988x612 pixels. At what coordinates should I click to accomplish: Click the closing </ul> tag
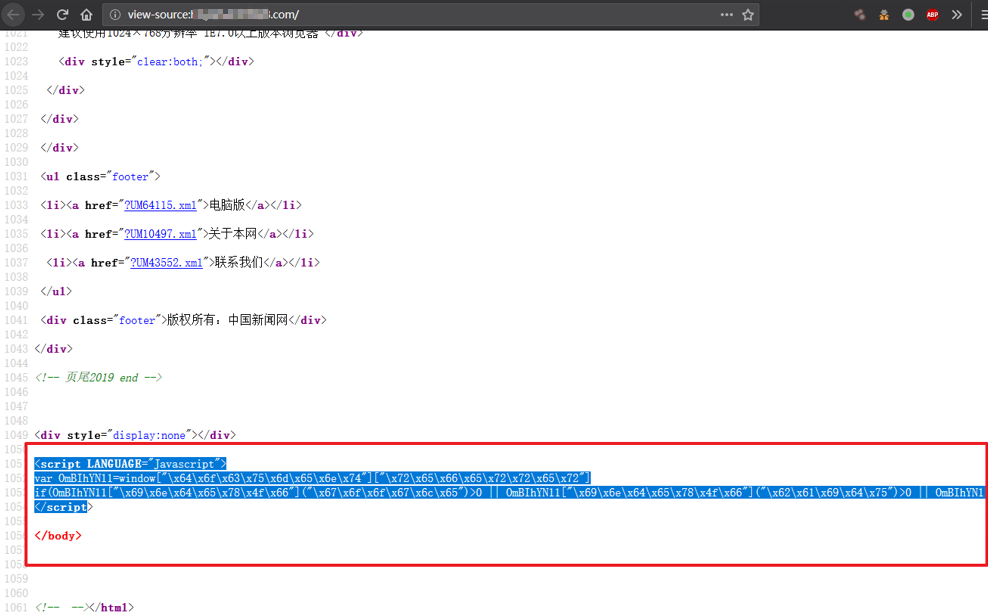56,291
